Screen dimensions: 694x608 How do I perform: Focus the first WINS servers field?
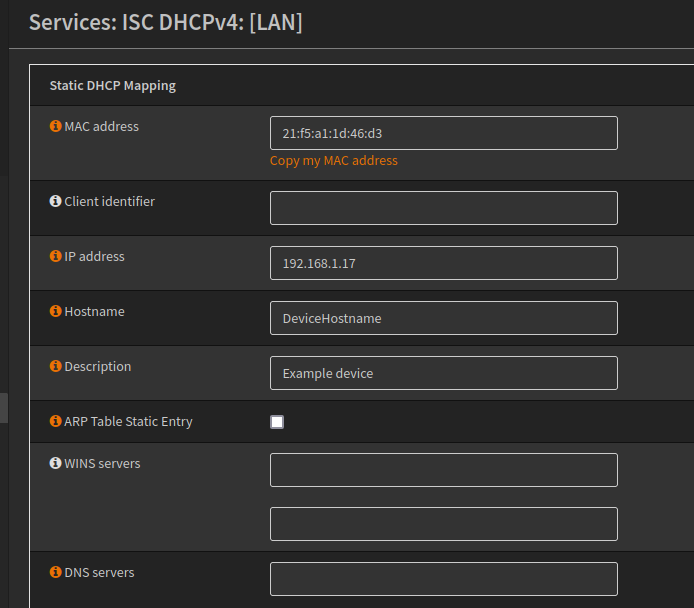coord(444,470)
